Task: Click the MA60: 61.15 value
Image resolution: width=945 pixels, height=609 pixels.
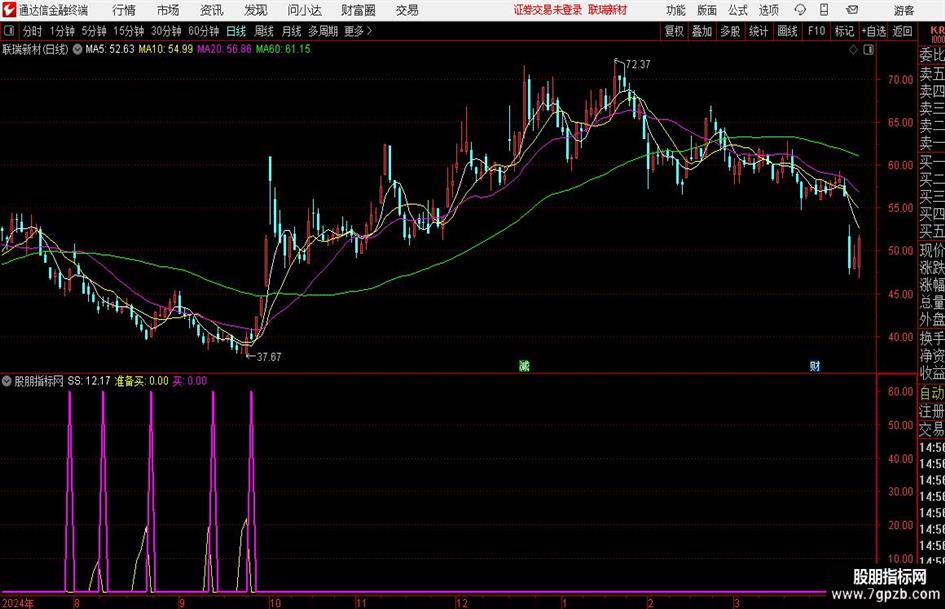Action: [283, 49]
